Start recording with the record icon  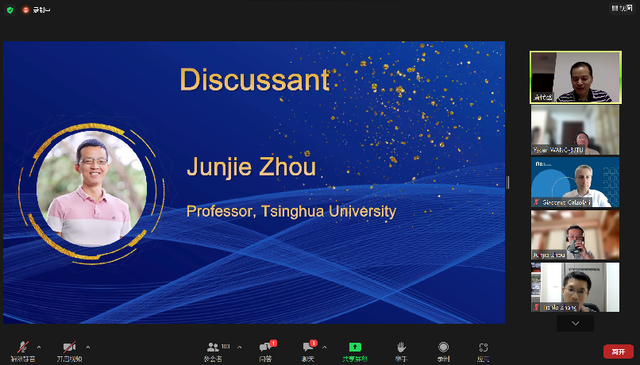click(443, 347)
